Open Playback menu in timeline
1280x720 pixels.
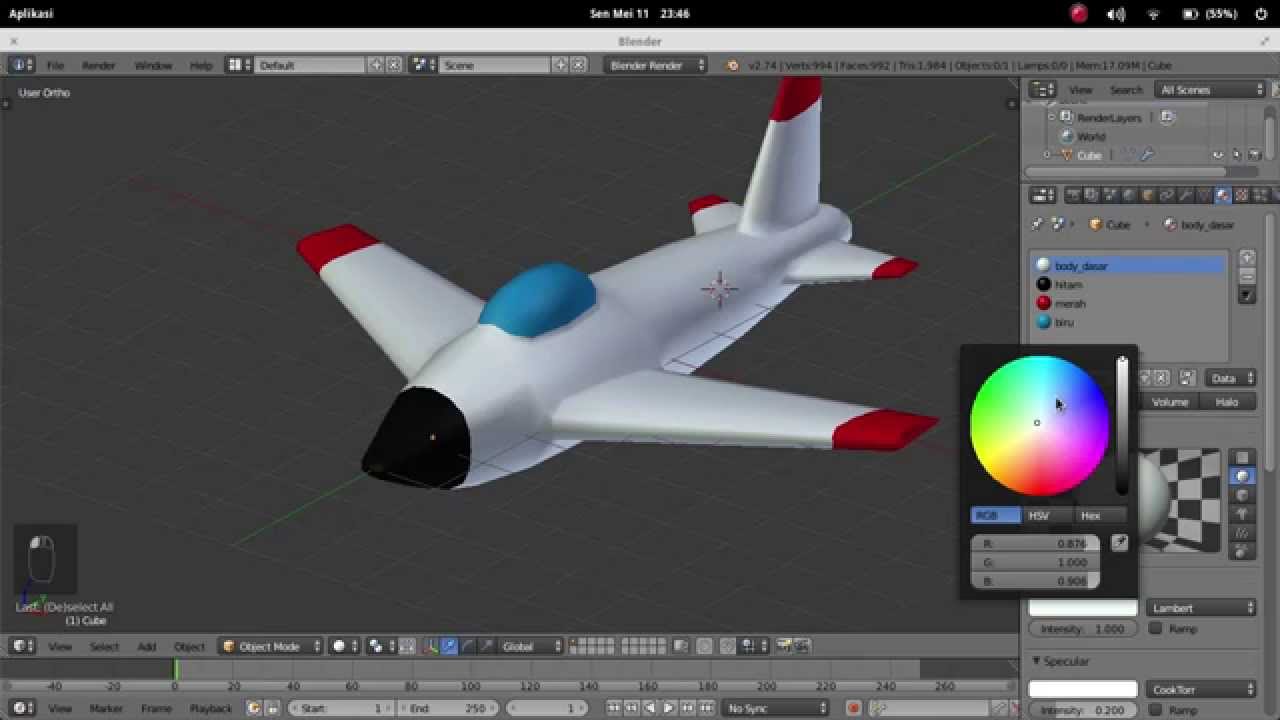[x=211, y=708]
